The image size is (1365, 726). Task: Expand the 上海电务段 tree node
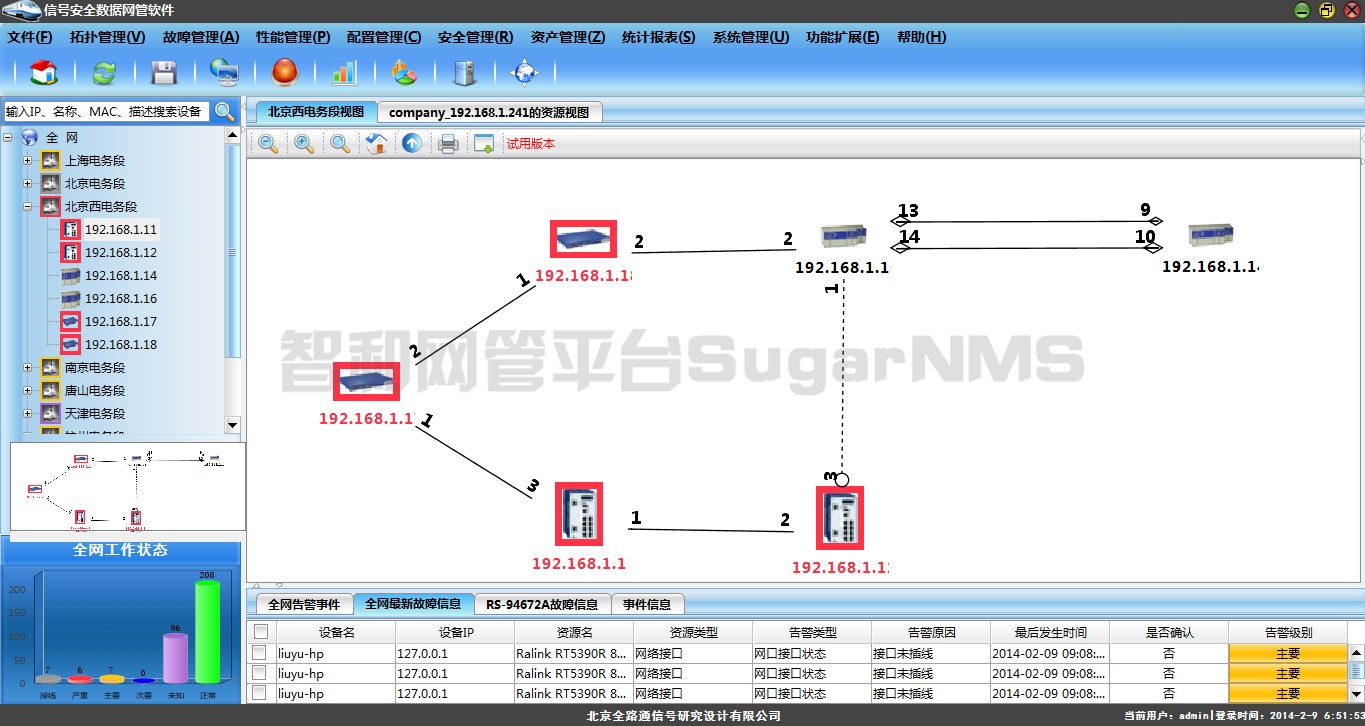click(28, 161)
